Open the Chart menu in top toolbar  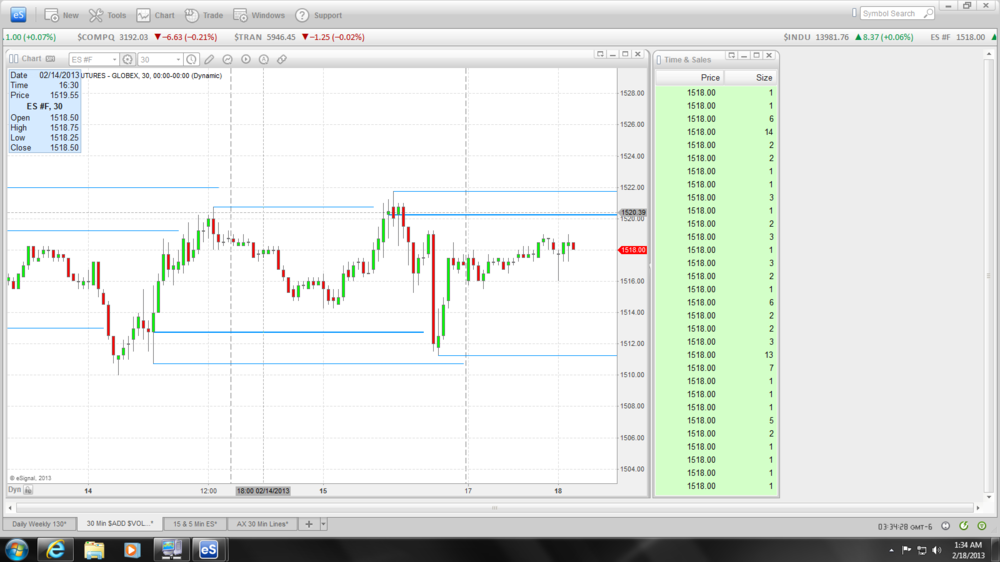(156, 15)
